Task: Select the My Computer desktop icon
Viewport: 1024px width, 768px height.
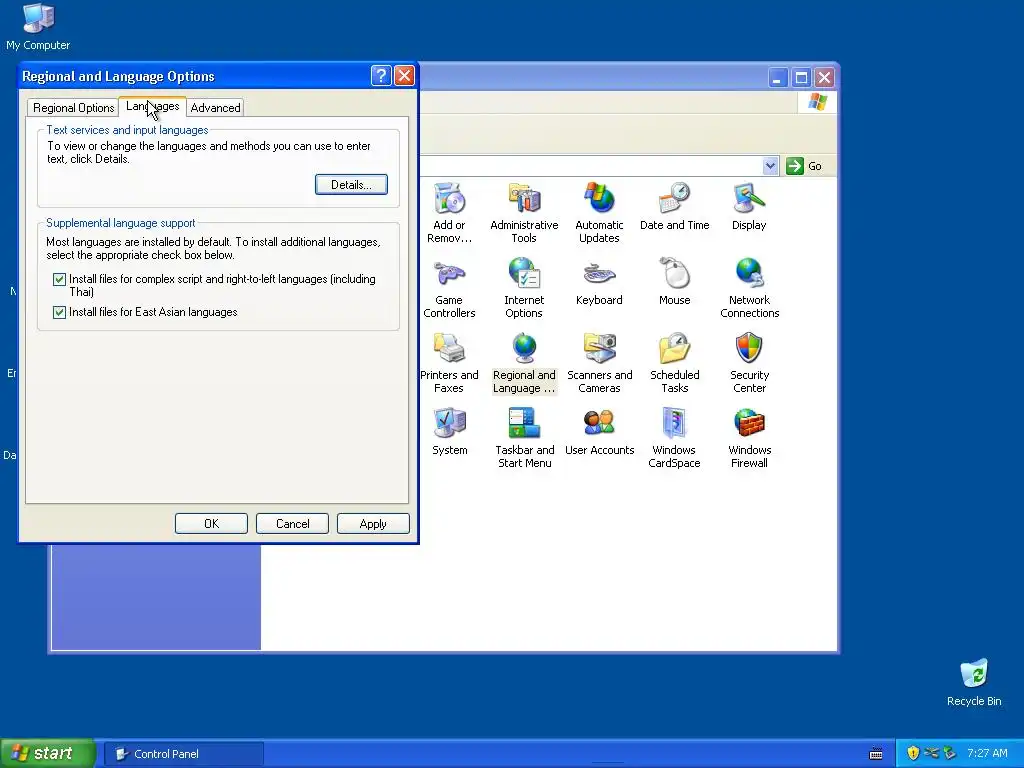Action: pyautogui.click(x=38, y=27)
